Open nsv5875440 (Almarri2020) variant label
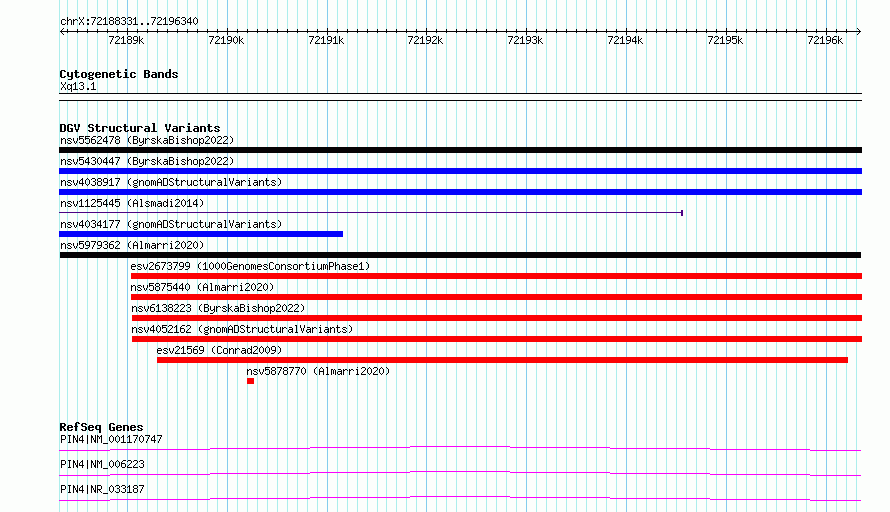Screen dimensions: 890x512 pos(202,287)
